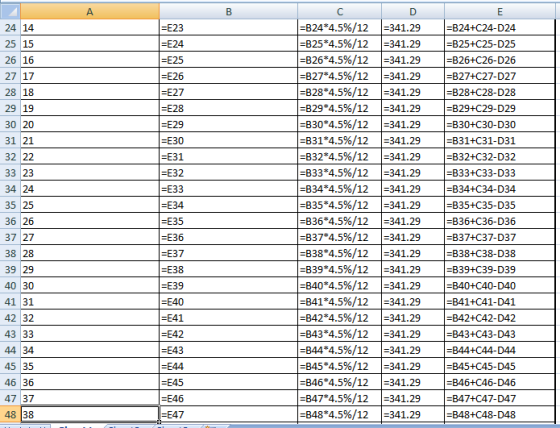
Task: Click cell containing =E23
Action: coord(229,28)
